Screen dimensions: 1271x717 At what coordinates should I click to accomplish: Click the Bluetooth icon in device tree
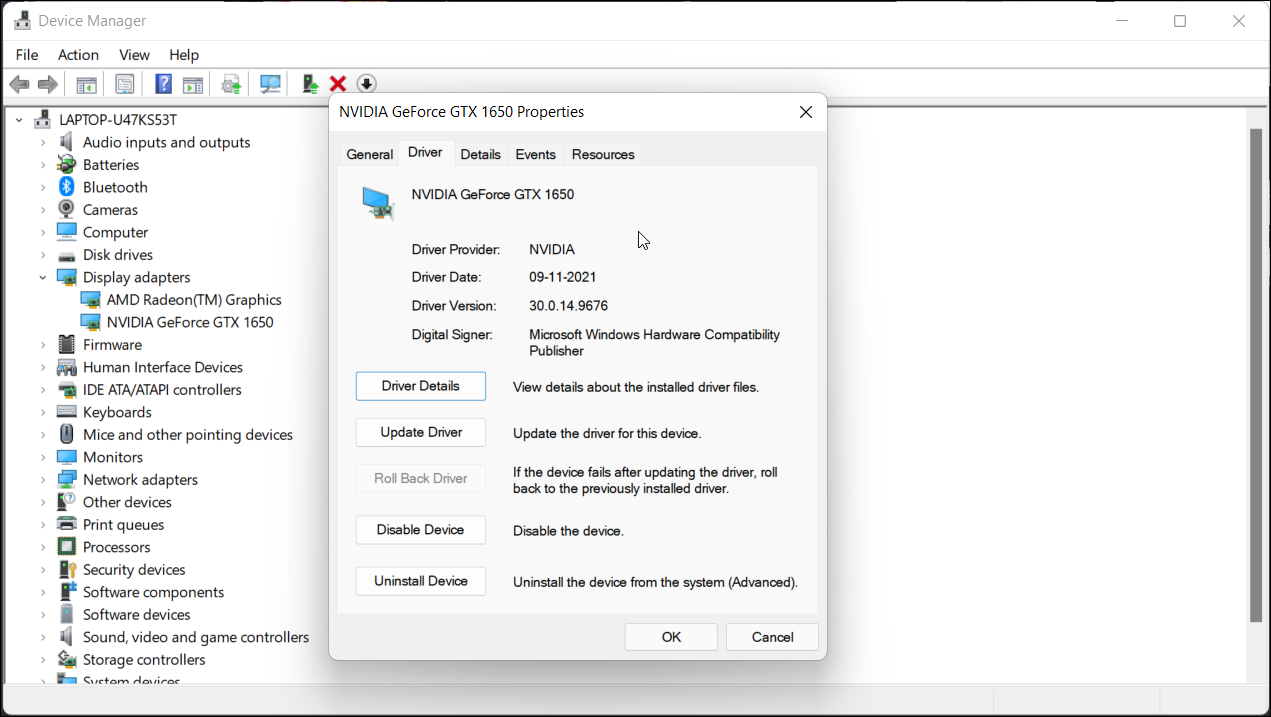pos(67,187)
